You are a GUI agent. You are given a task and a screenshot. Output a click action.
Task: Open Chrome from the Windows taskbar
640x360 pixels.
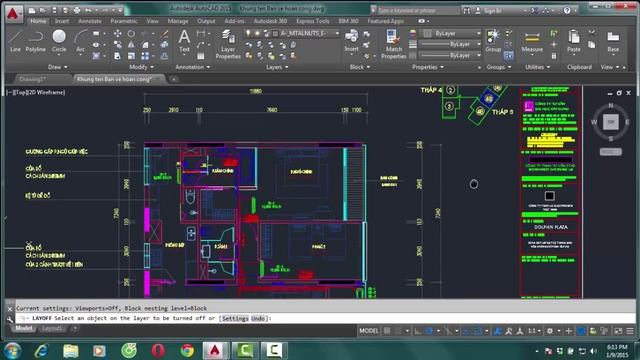click(187, 351)
